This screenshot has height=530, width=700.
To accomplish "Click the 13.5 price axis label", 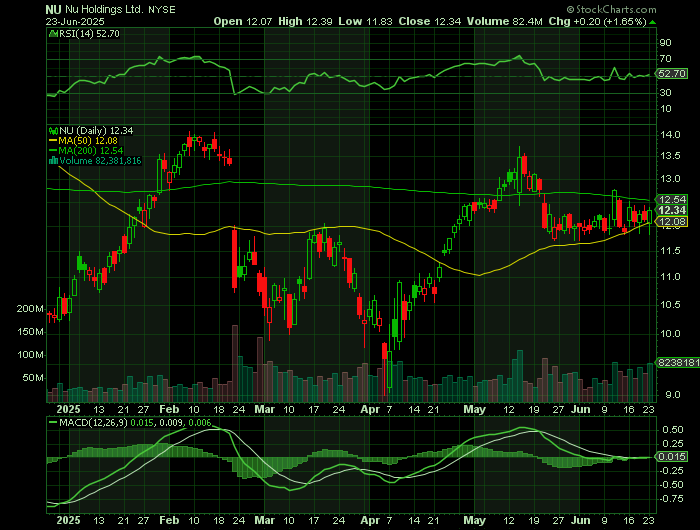I will pyautogui.click(x=671, y=156).
